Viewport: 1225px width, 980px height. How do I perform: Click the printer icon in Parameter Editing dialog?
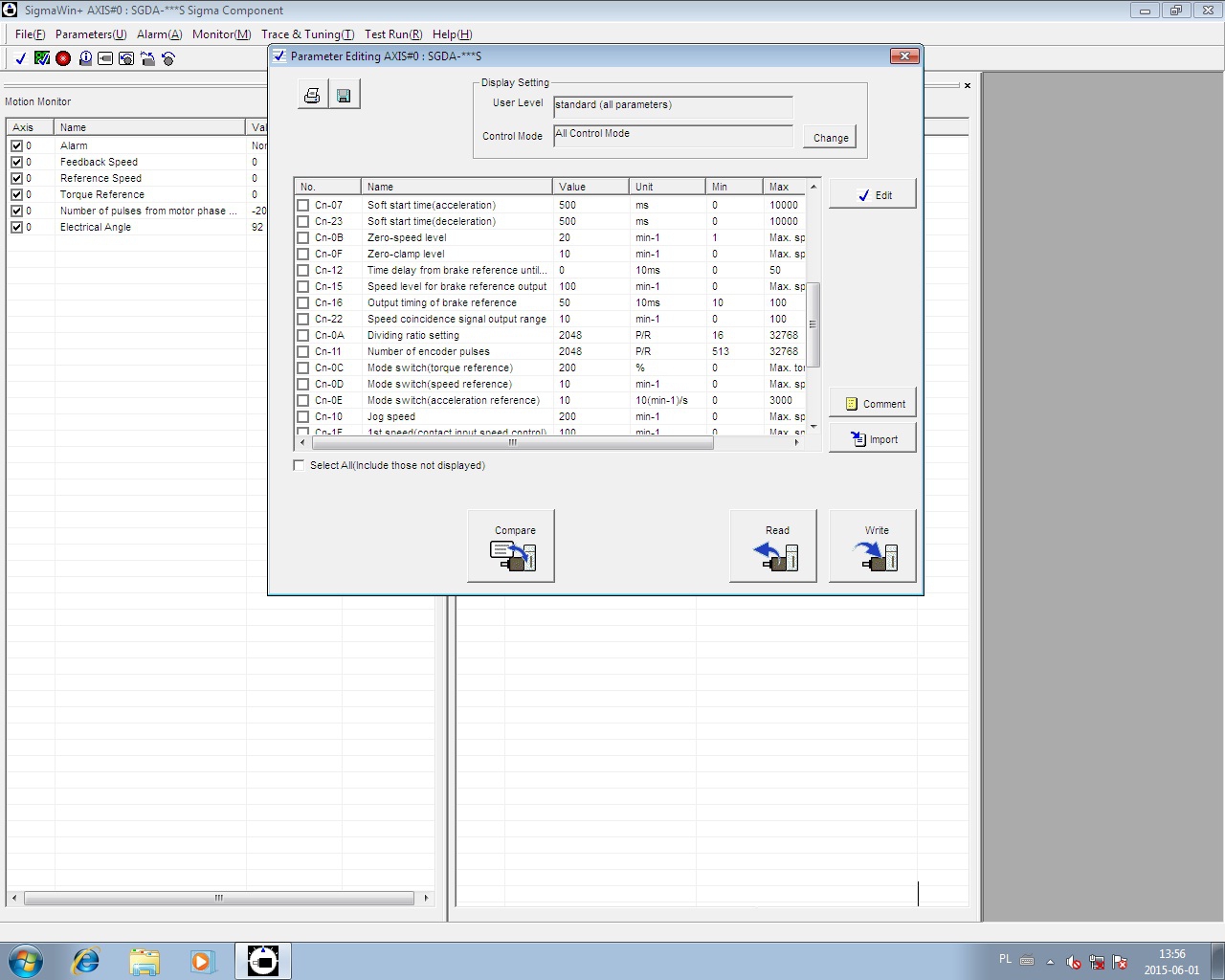click(312, 95)
